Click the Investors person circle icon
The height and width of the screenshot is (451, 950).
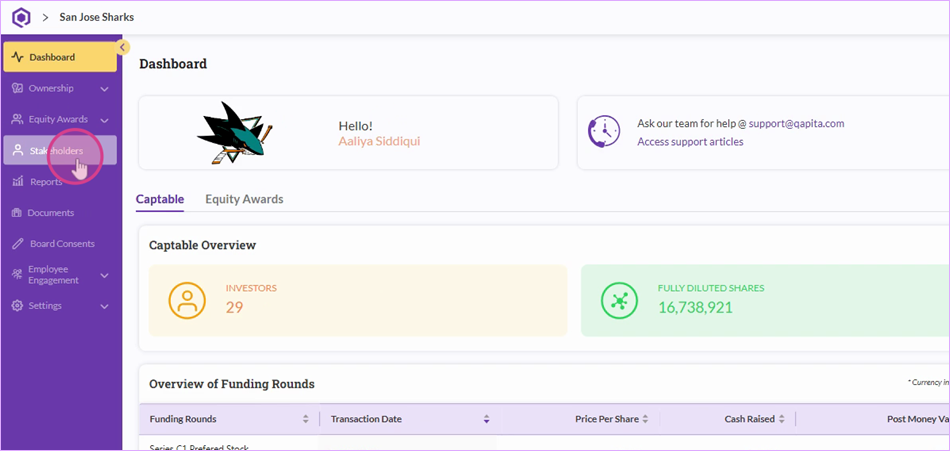coord(187,300)
